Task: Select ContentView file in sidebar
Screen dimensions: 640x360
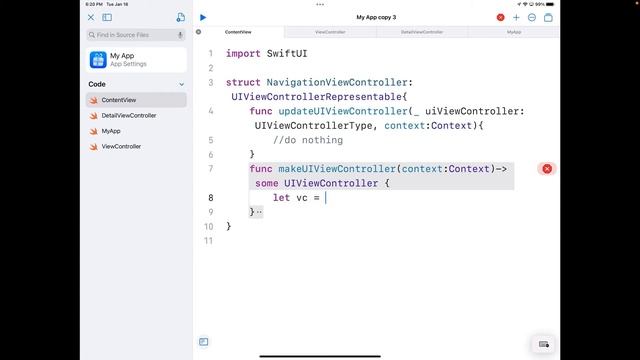Action: [x=136, y=100]
